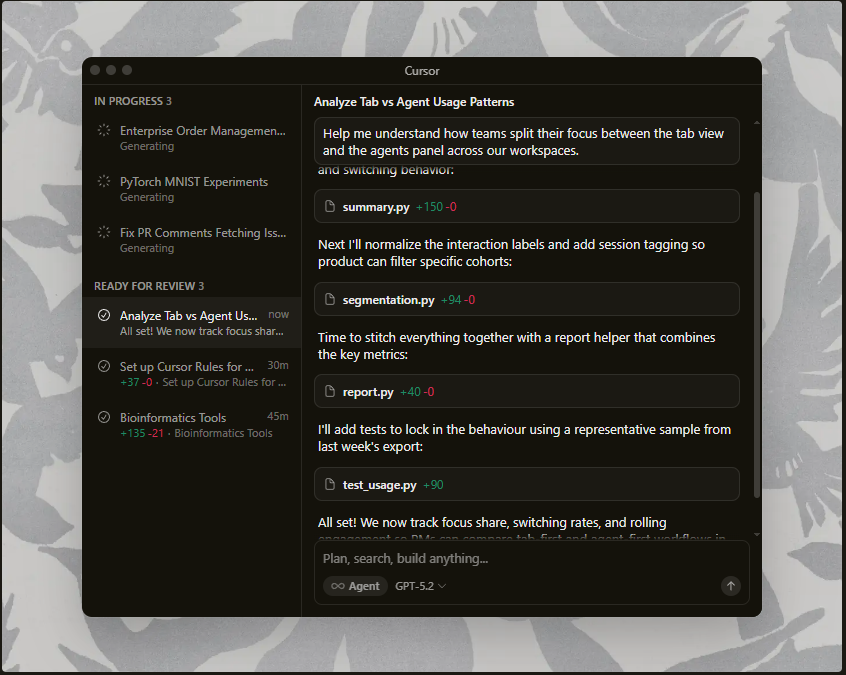Open the Agent mode selector
The width and height of the screenshot is (846, 675).
pyautogui.click(x=355, y=586)
